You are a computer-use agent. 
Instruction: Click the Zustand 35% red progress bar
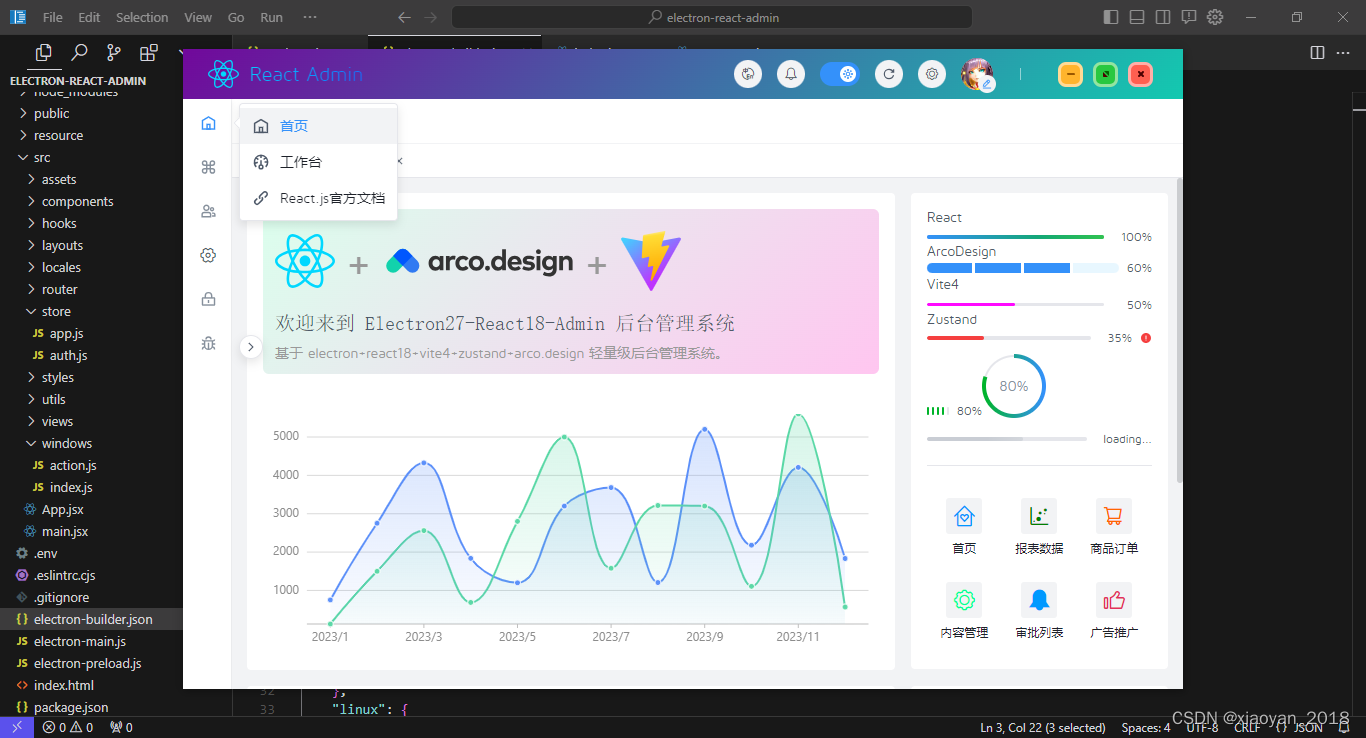[x=1009, y=338]
